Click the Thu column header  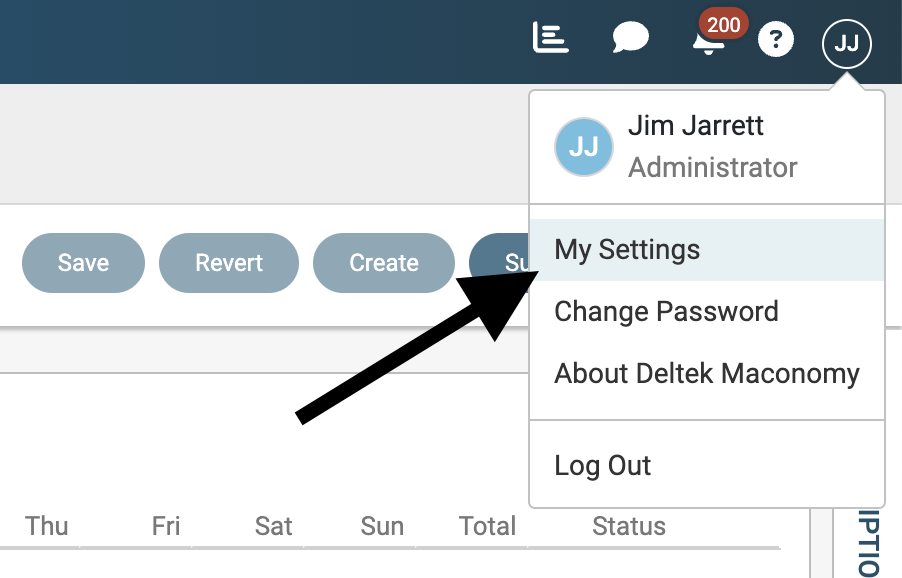coord(47,526)
